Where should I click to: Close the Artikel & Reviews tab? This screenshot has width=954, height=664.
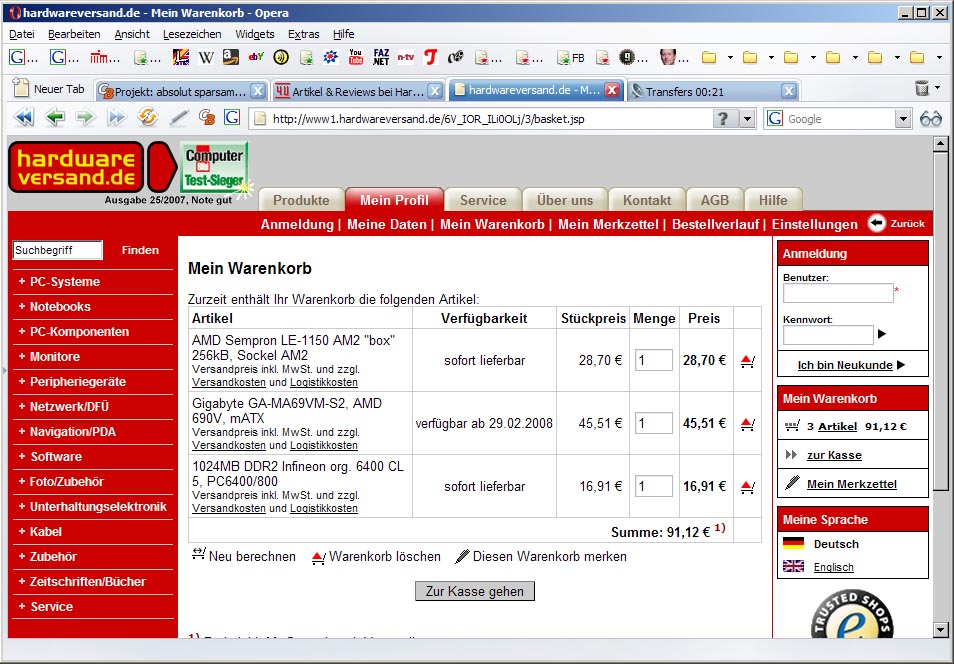pyautogui.click(x=434, y=91)
